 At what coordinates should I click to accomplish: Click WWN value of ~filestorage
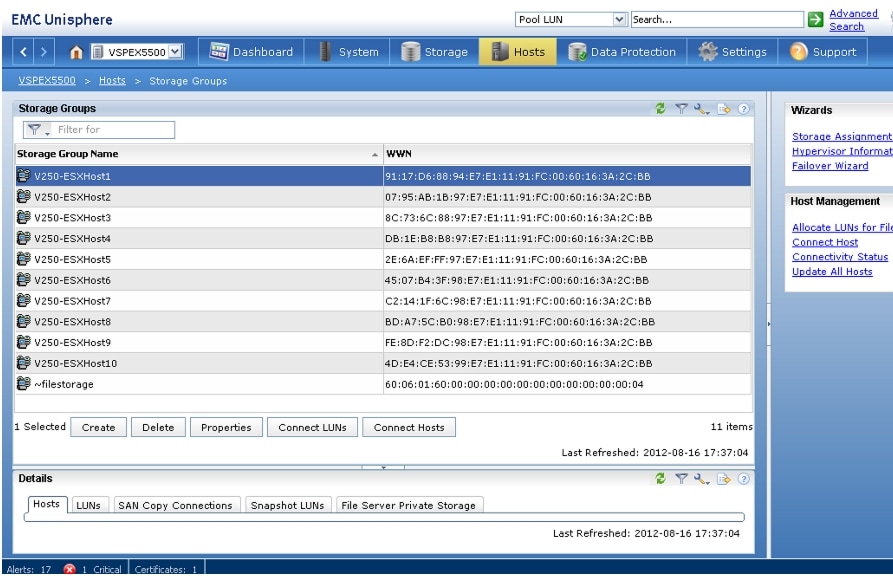pos(514,384)
